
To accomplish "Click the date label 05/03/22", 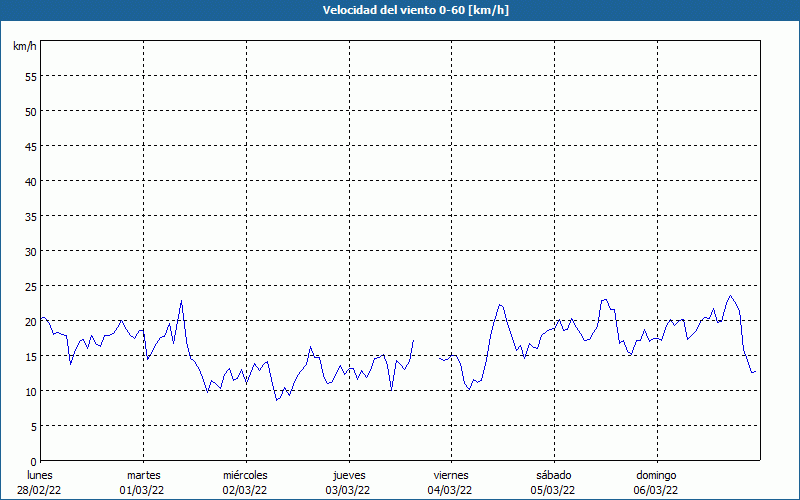I will (x=553, y=490).
